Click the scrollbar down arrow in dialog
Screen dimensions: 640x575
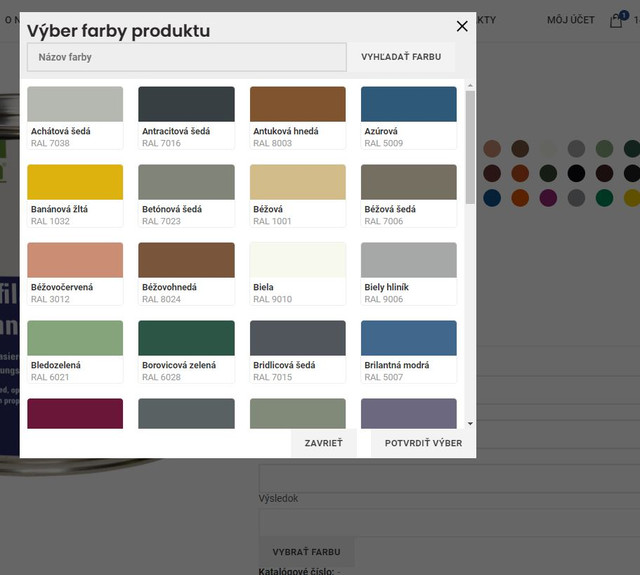[470, 424]
